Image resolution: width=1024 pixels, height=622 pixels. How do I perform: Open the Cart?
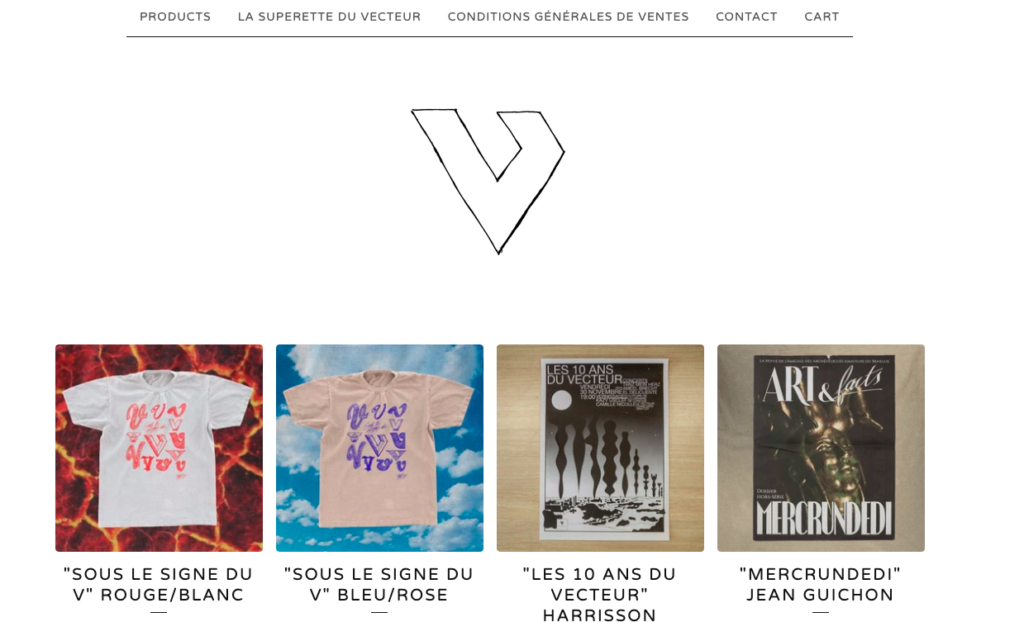click(x=822, y=17)
